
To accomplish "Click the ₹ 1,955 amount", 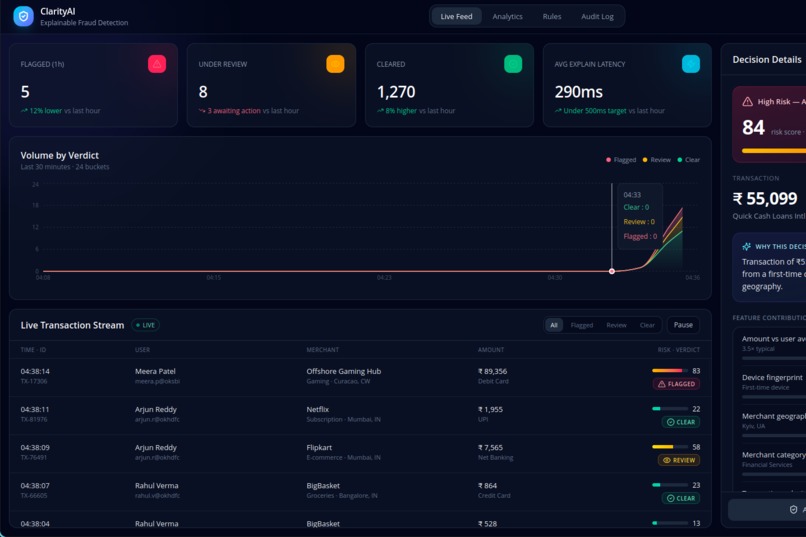I will coord(490,409).
